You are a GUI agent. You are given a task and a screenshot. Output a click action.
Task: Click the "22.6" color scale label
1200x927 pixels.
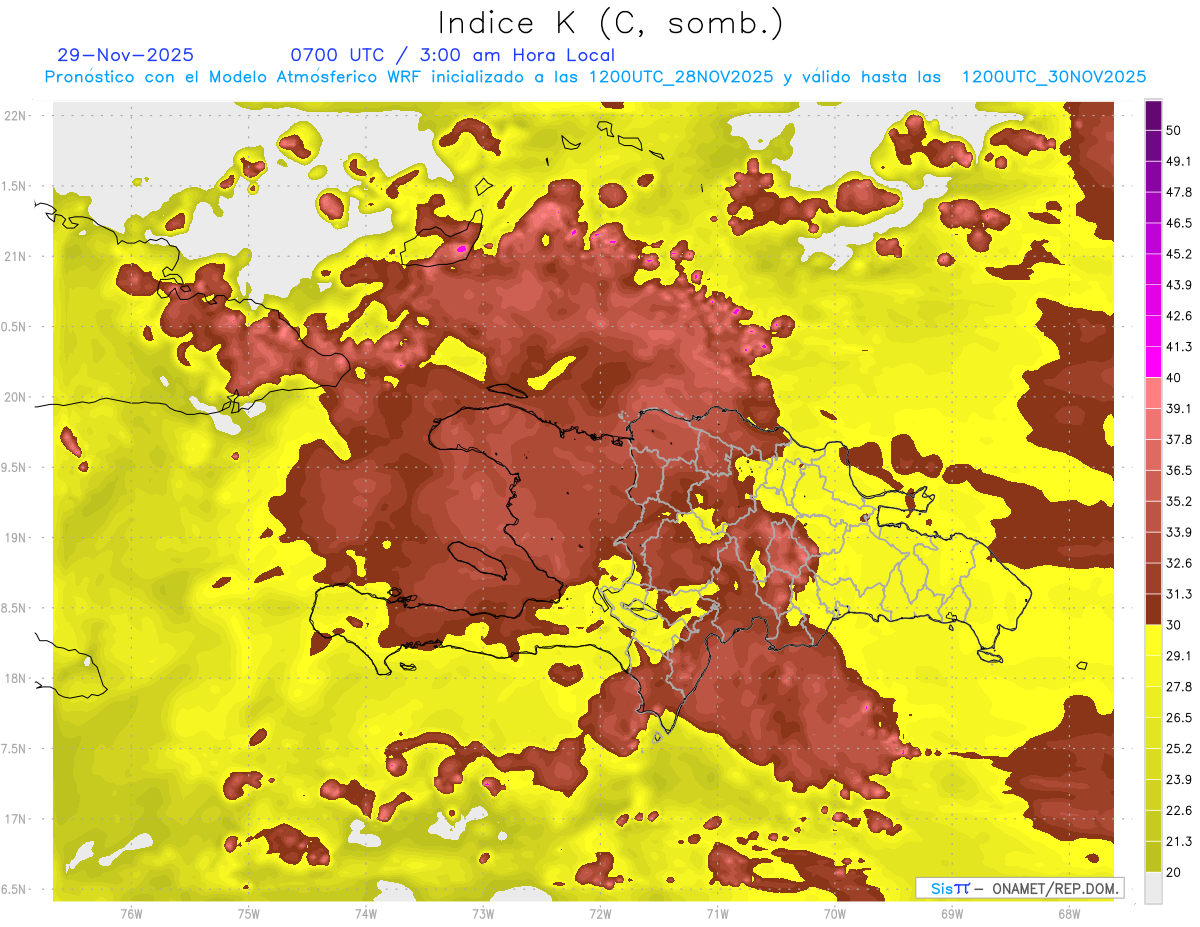tap(1178, 811)
